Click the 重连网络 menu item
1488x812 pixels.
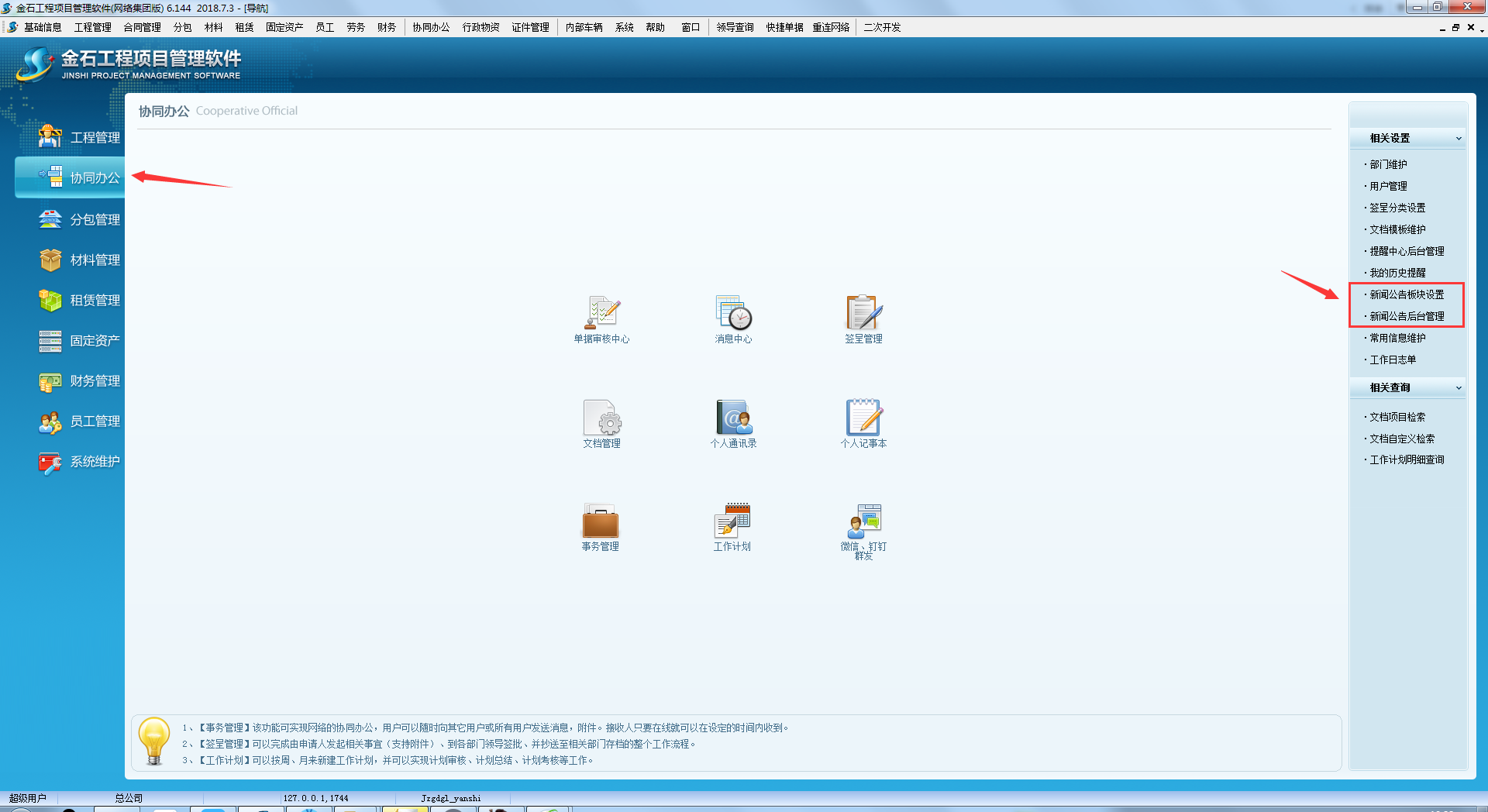(x=831, y=27)
